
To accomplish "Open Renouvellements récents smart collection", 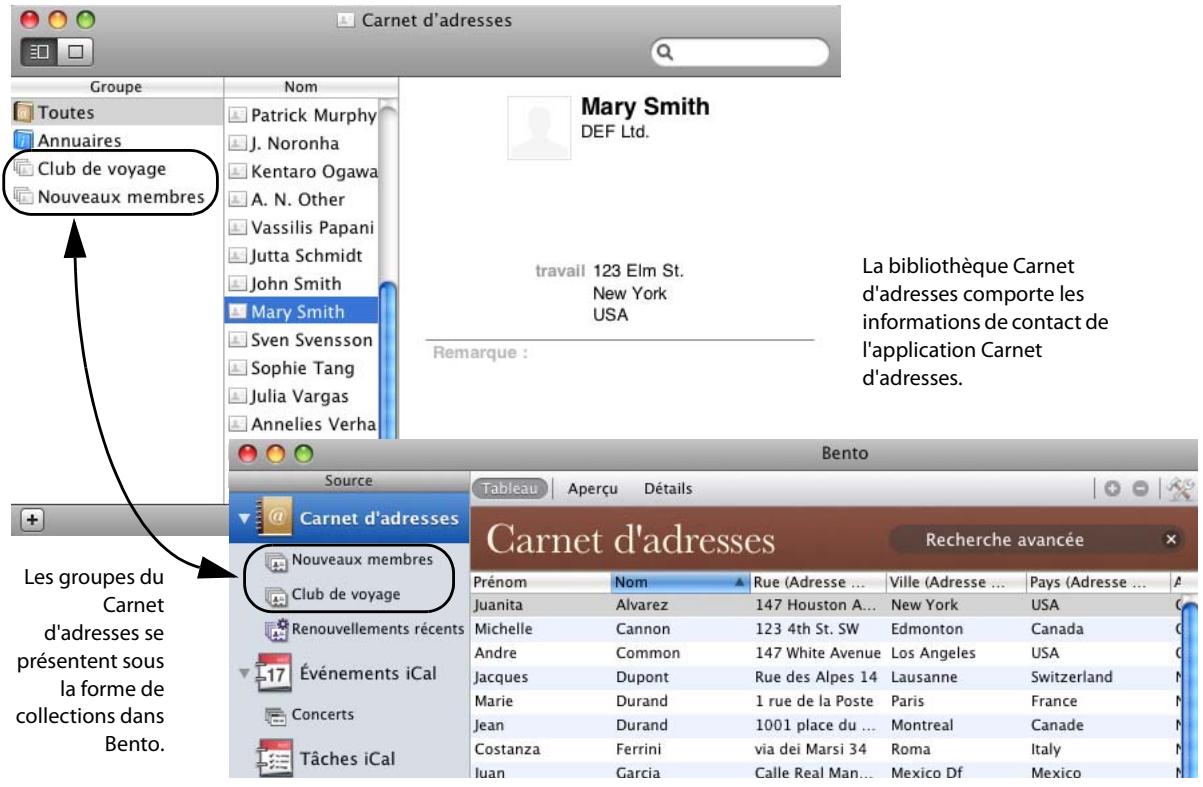I will tap(364, 629).
